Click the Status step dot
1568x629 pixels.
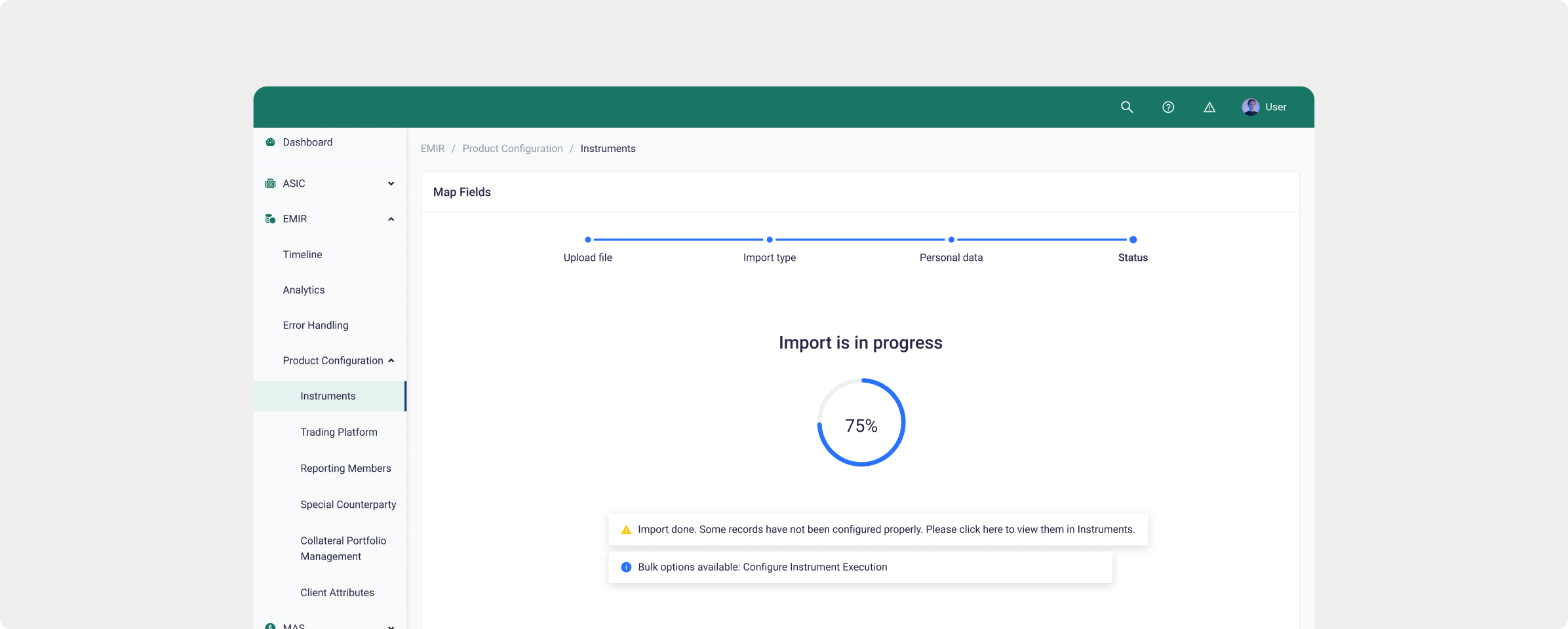[x=1133, y=240]
